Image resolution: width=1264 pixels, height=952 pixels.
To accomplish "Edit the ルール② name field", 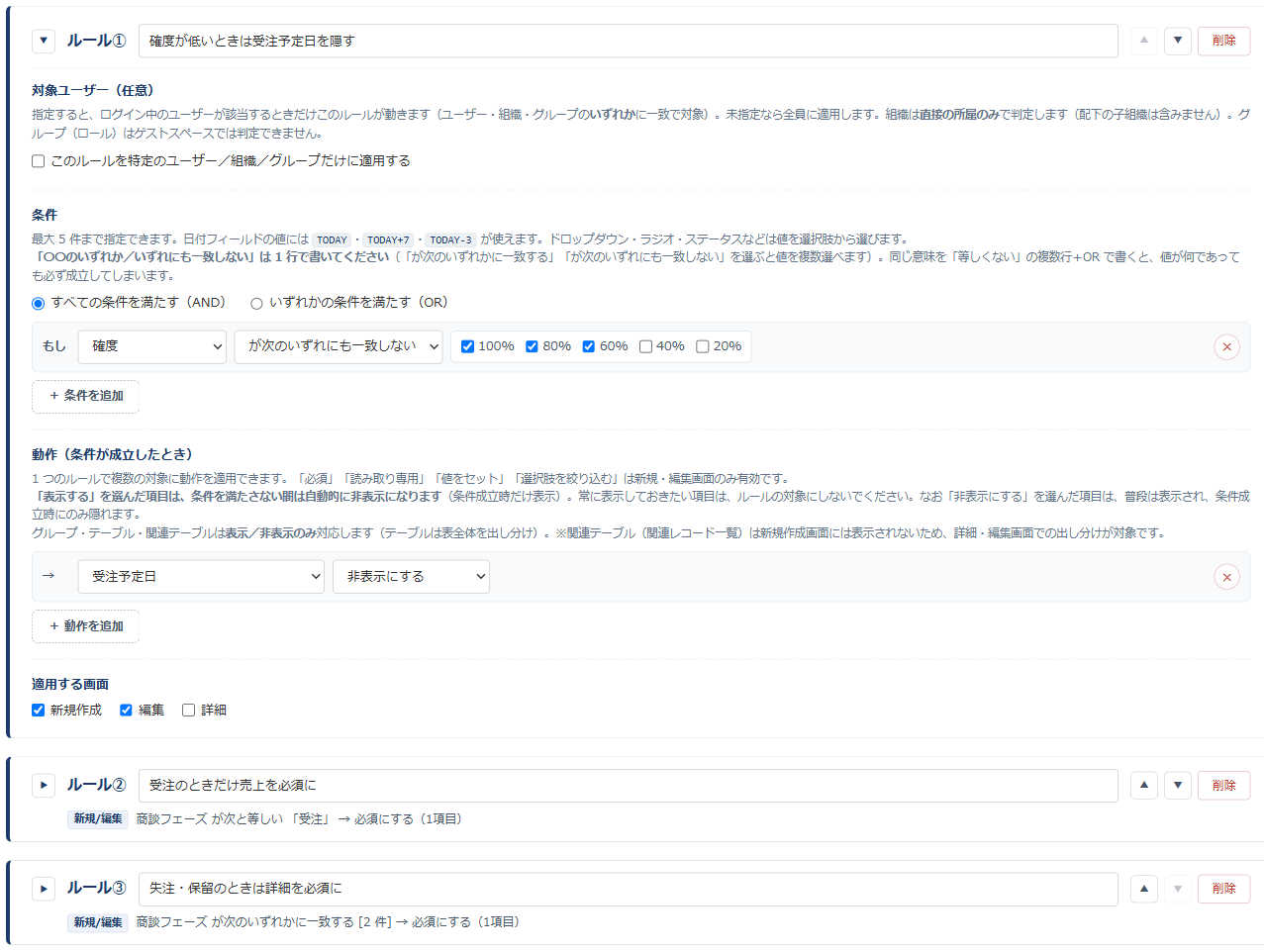I will (629, 786).
